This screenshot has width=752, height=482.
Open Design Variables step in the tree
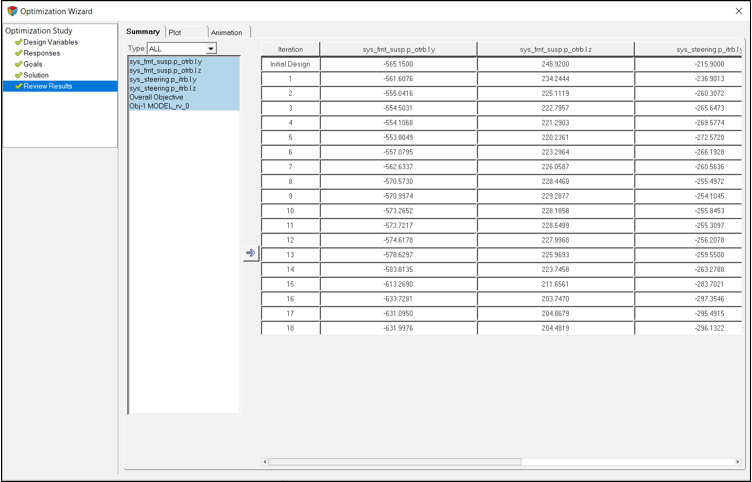(50, 42)
